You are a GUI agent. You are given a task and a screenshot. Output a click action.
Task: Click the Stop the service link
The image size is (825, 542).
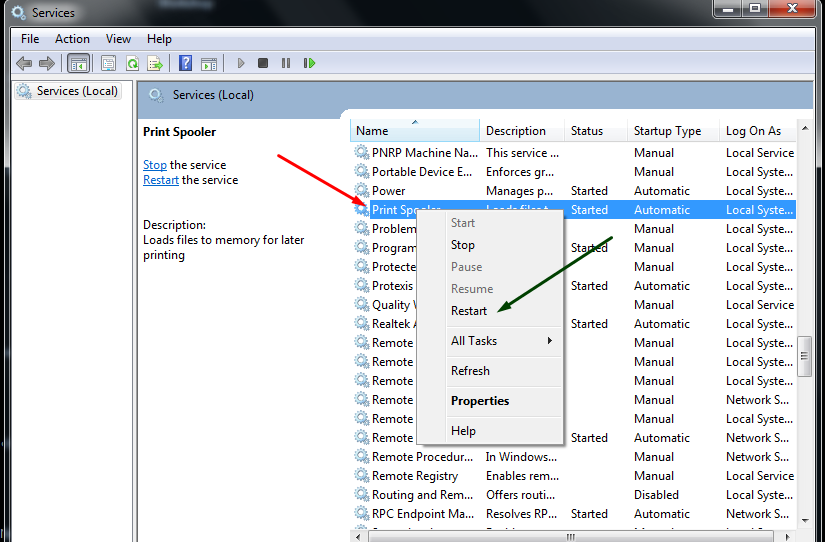155,165
